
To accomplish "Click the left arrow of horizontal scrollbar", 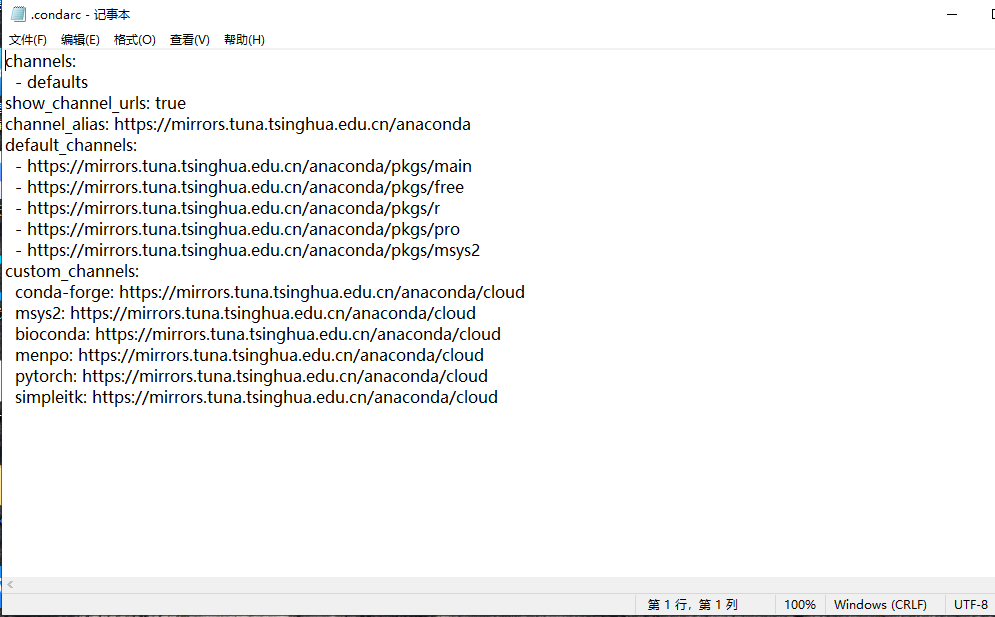I will (10, 585).
